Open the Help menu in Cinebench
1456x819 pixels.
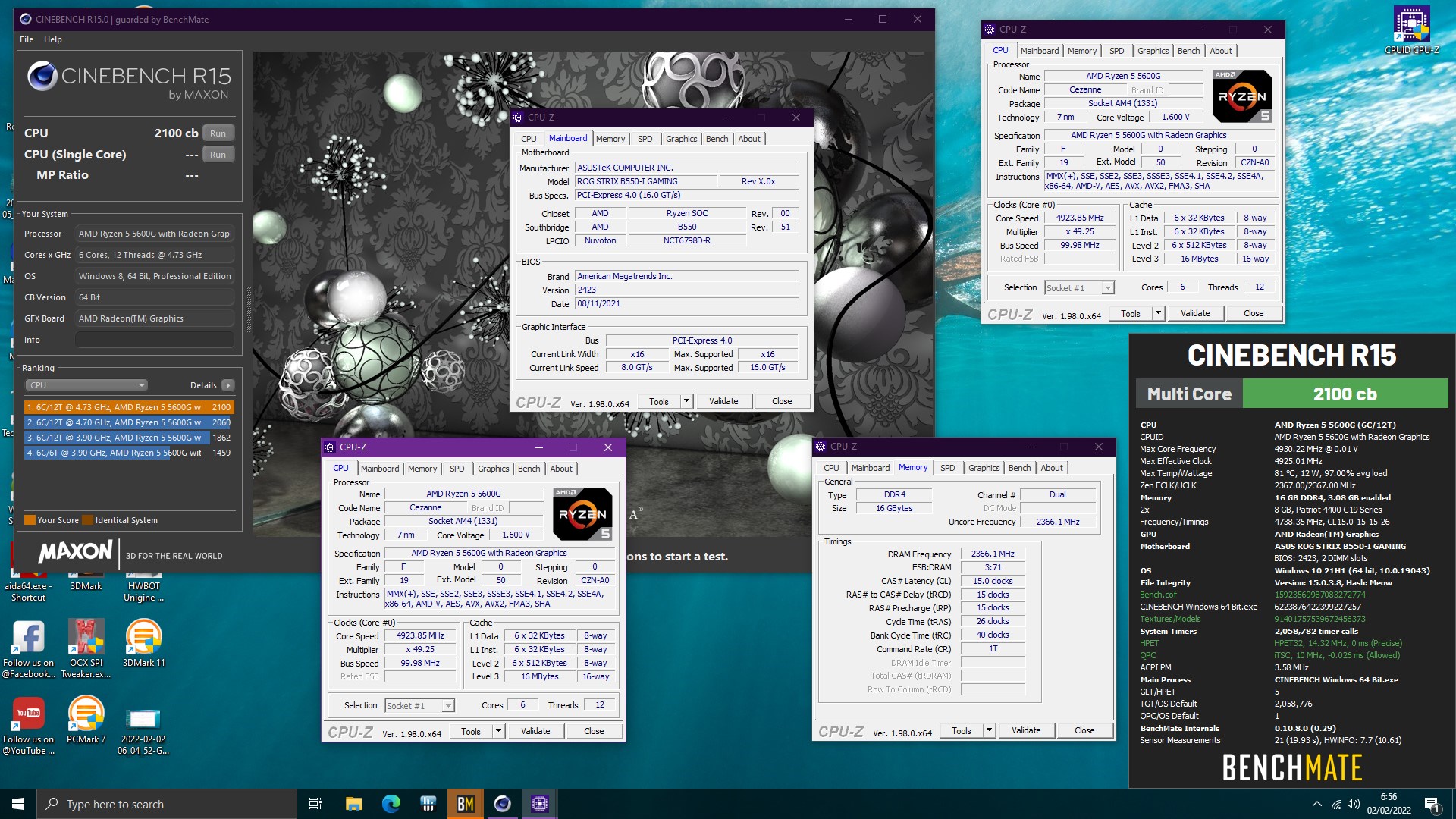tap(52, 39)
